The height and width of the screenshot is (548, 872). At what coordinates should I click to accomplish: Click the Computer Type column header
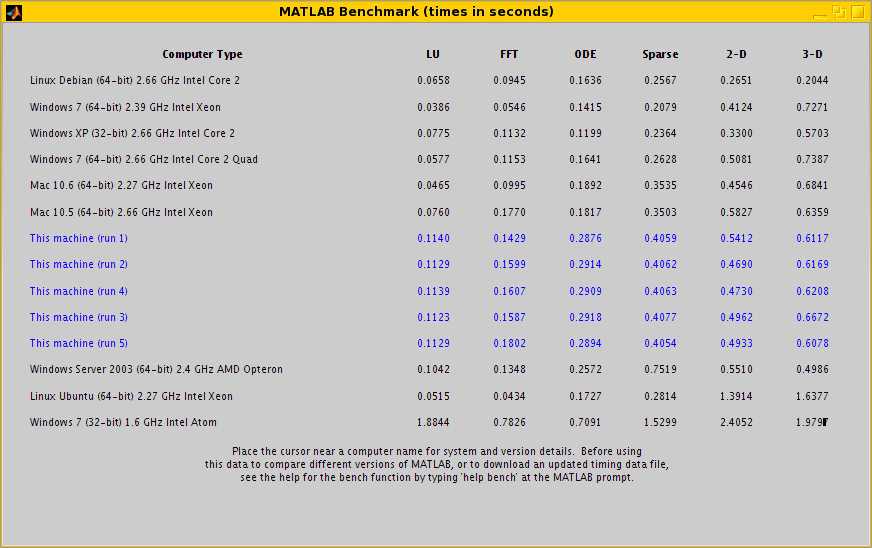click(202, 54)
